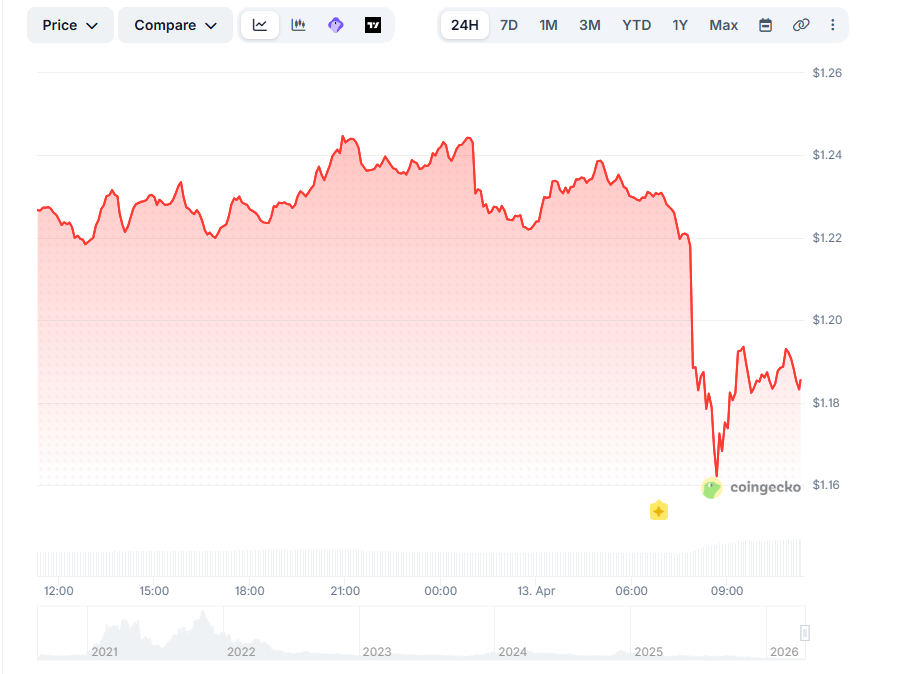The width and height of the screenshot is (899, 674).
Task: Click the chain link share icon
Action: click(x=800, y=25)
